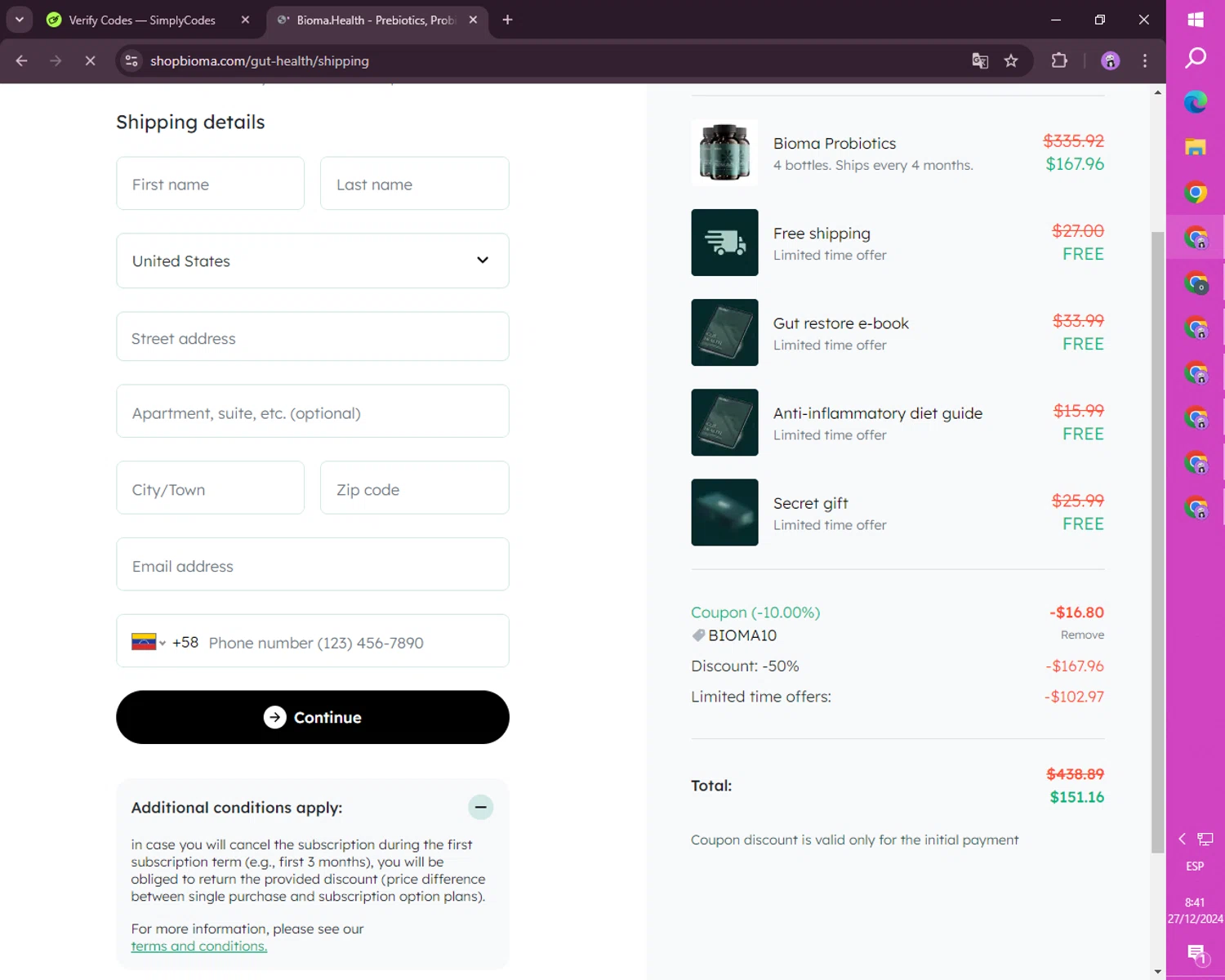Click the ESP language indicator
The image size is (1225, 980).
1195,866
